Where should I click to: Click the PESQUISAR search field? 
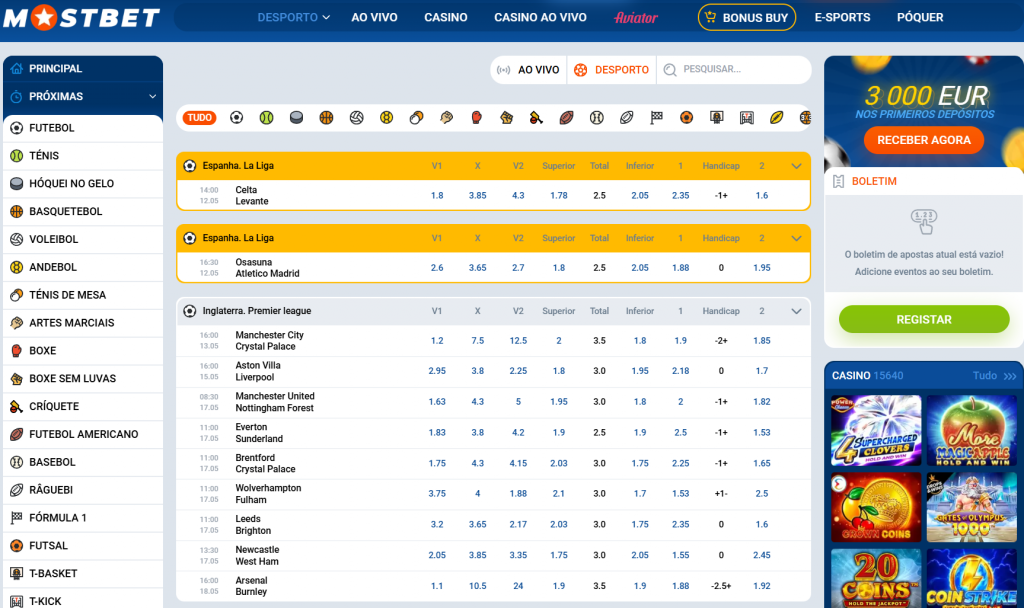coord(734,69)
